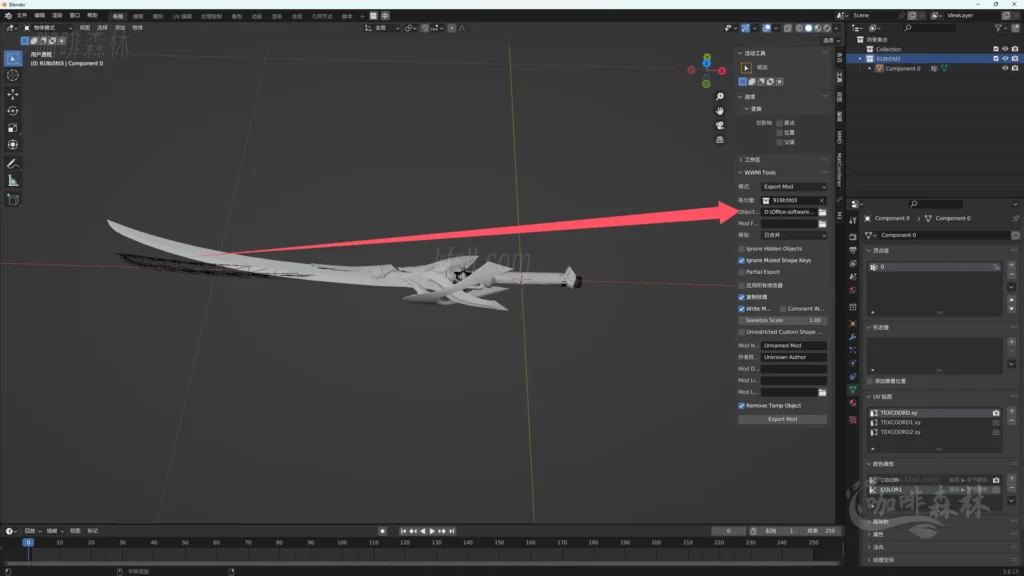Activate the 3D Cursor tool

tap(13, 75)
